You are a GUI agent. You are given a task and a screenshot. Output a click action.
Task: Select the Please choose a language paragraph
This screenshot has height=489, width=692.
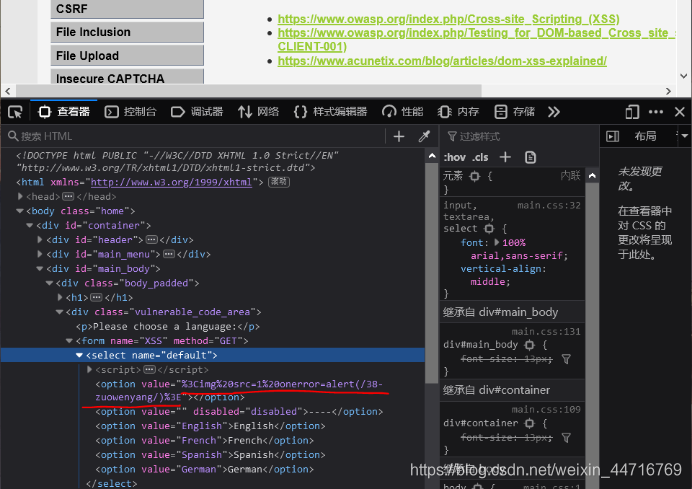168,327
